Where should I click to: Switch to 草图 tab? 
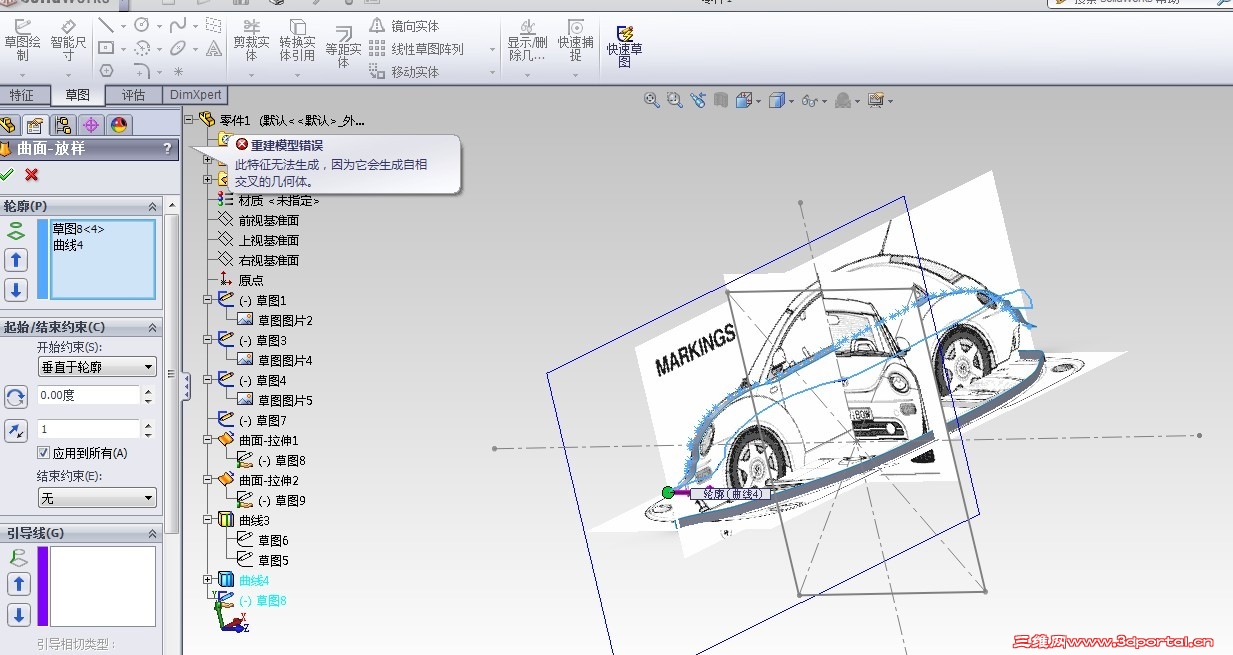[x=78, y=95]
